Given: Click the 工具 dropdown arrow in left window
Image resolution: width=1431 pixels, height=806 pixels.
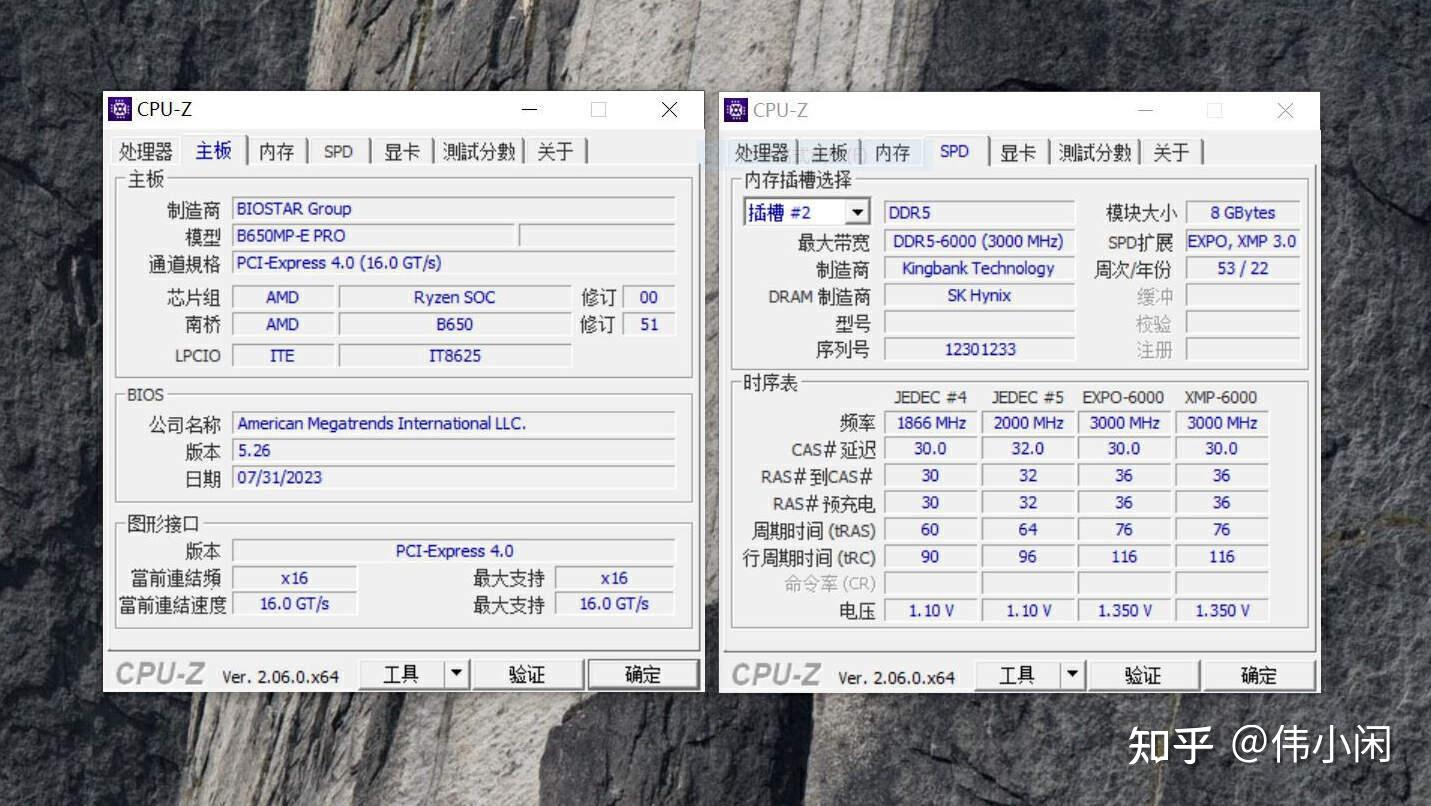Looking at the screenshot, I should pyautogui.click(x=458, y=673).
